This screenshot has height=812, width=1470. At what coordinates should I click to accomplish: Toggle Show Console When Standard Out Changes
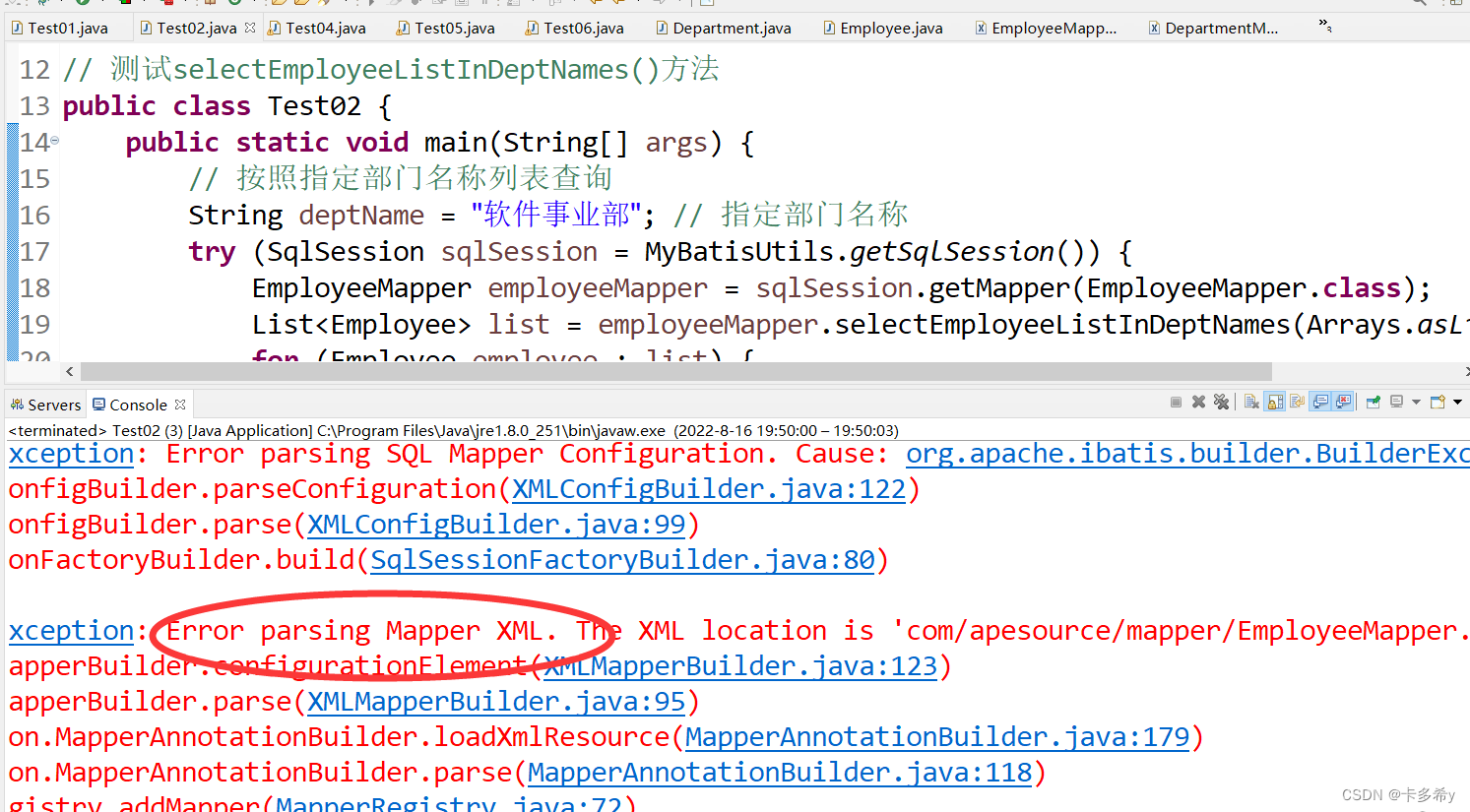1320,402
